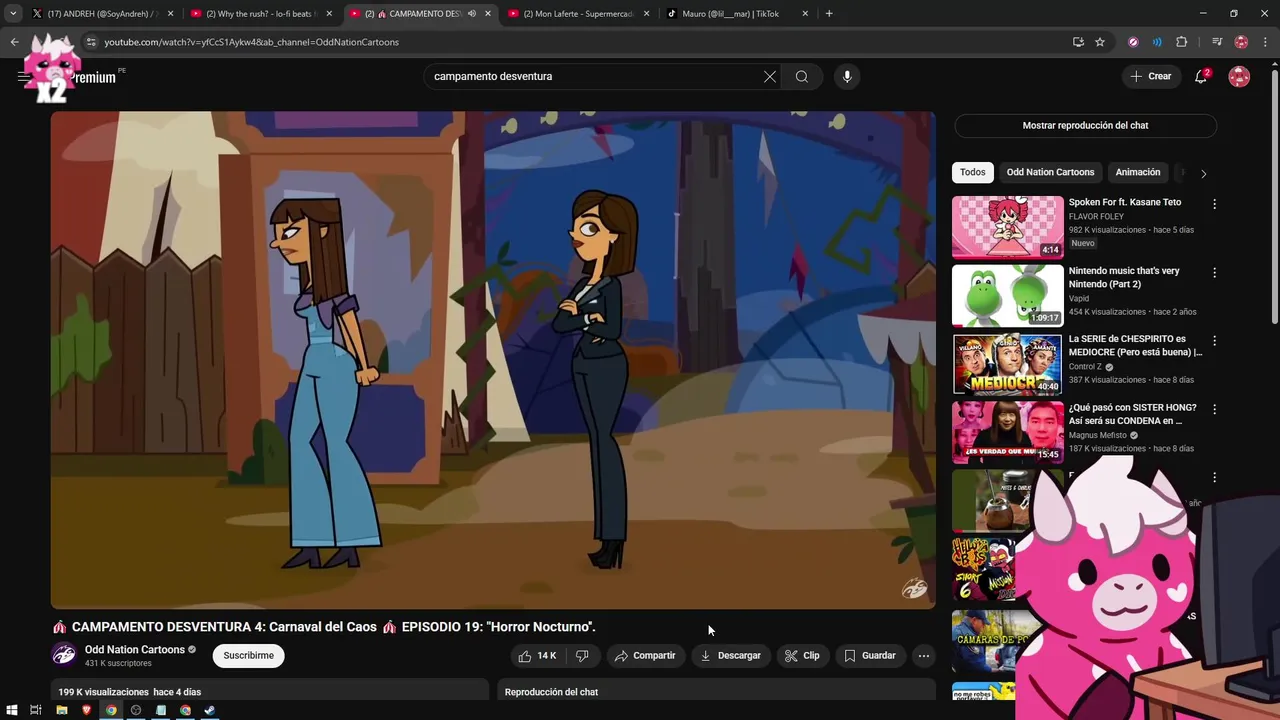Open the Chrome three-dot menu
This screenshot has height=720, width=1280.
1266,42
